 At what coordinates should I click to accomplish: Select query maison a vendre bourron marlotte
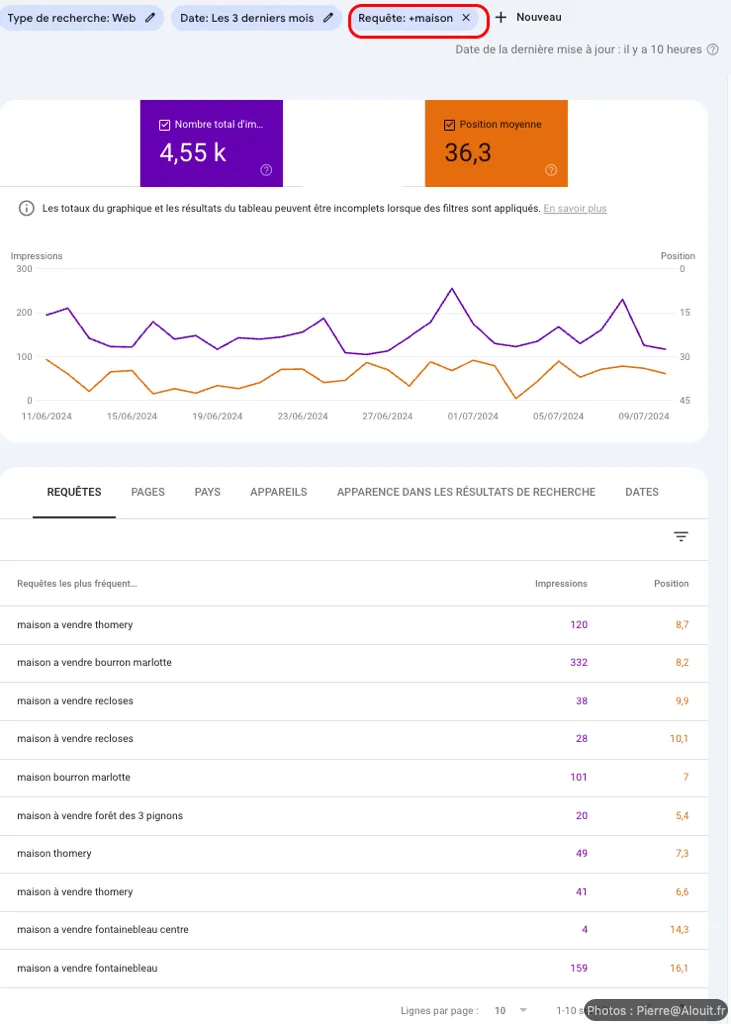click(94, 663)
